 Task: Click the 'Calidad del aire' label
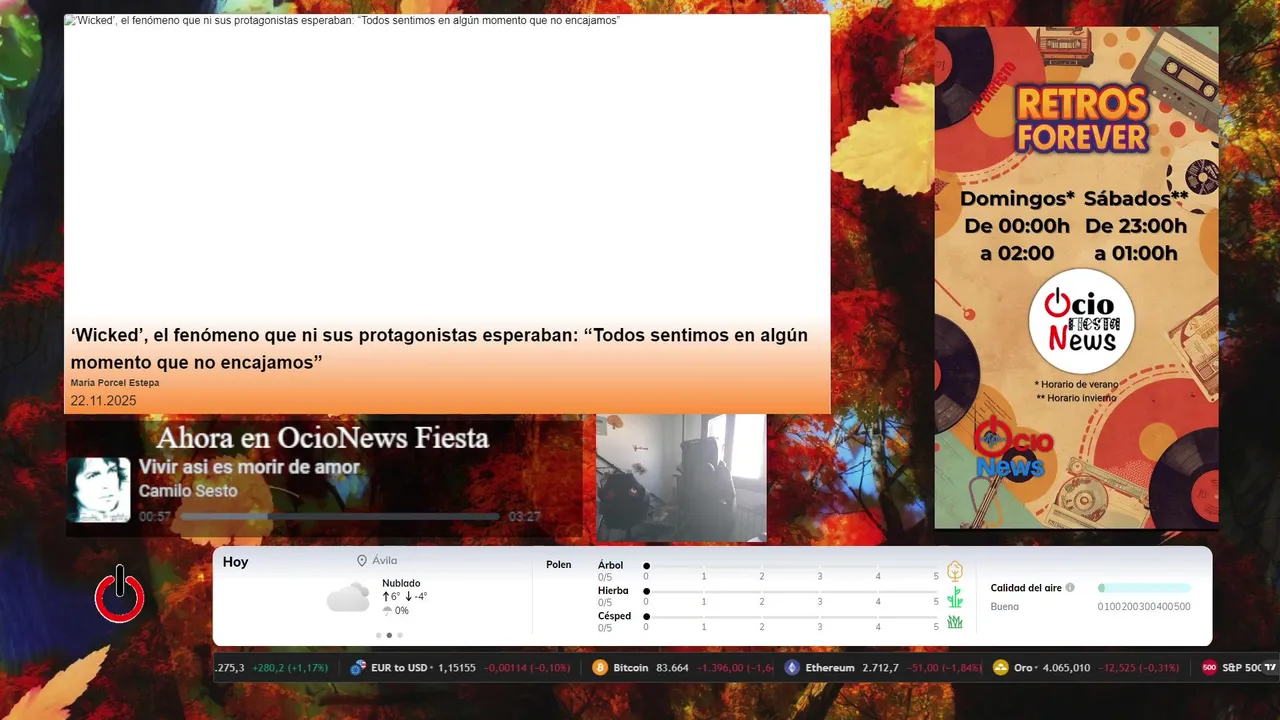coord(1026,588)
